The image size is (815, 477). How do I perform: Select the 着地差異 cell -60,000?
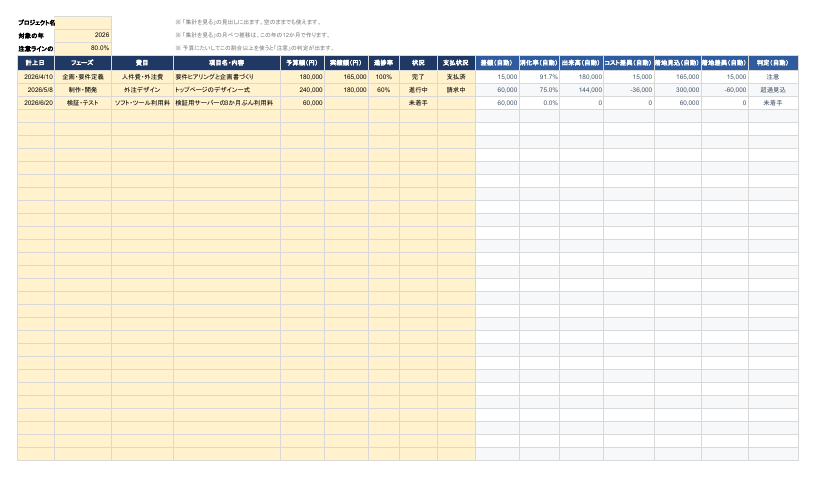[x=725, y=90]
